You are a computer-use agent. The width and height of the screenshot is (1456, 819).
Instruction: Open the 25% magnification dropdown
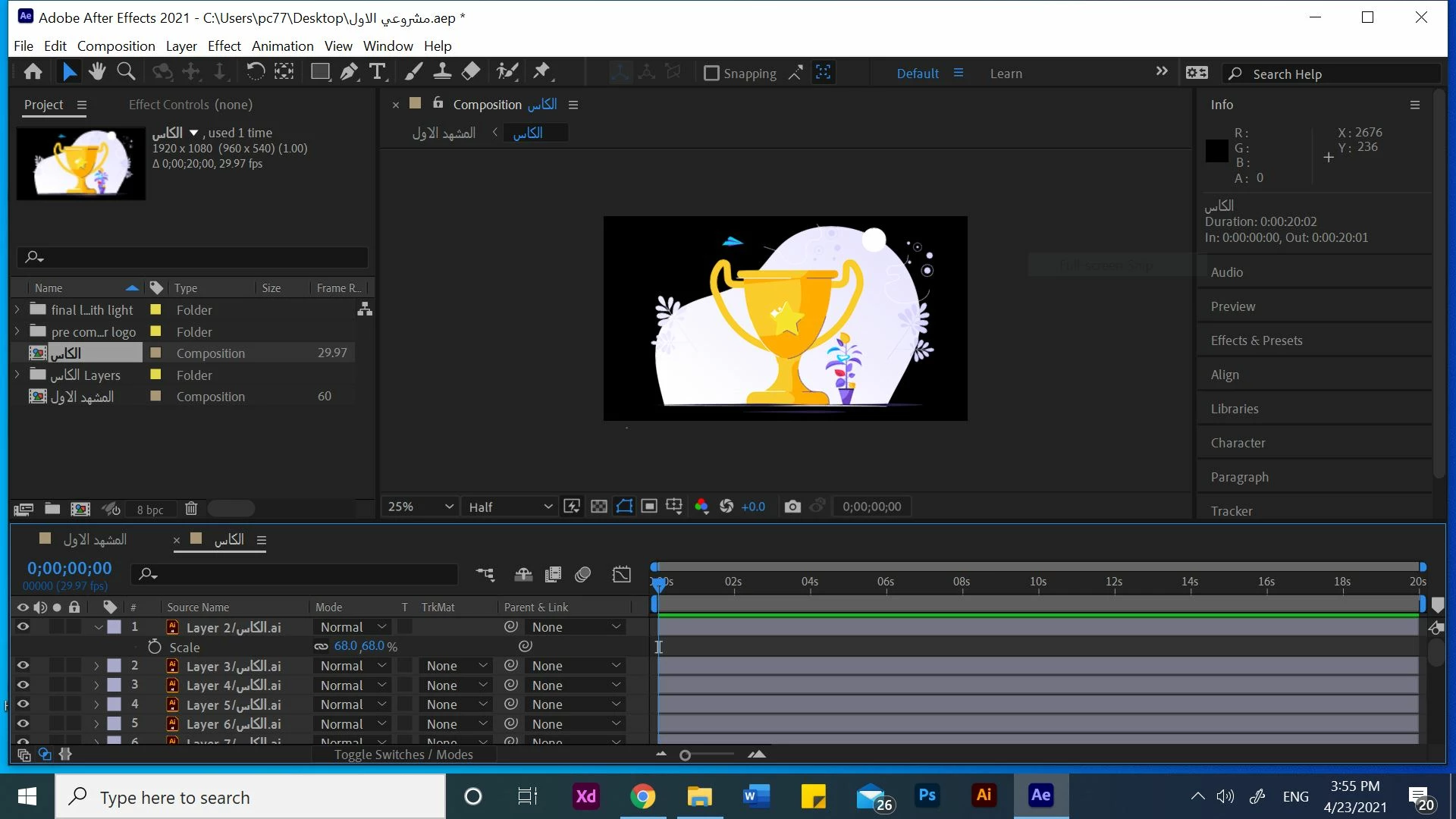(x=421, y=507)
